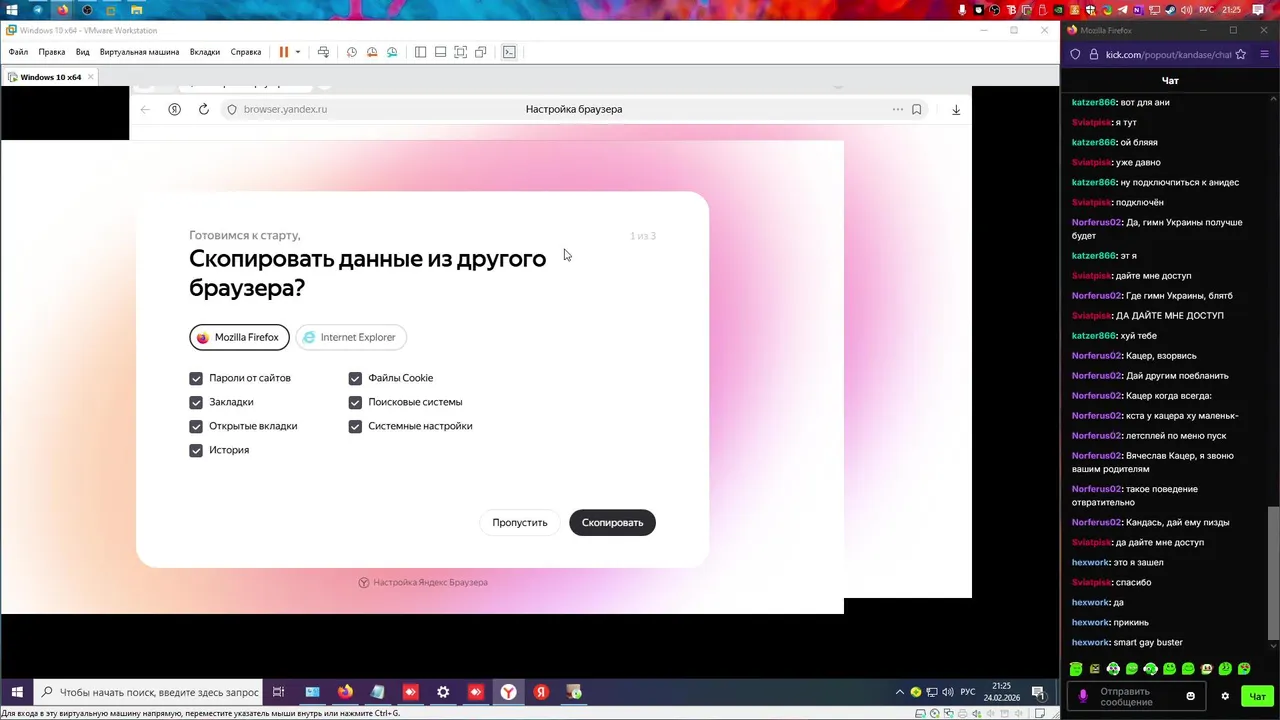The image size is (1280, 720).
Task: Open the three-dots menu in Yandex address bar
Action: coord(898,109)
